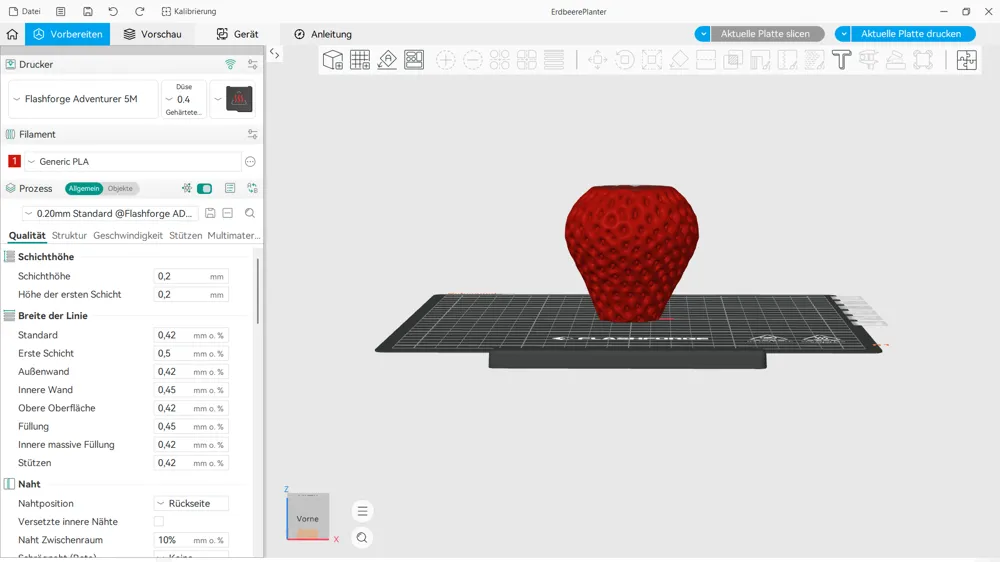Click the Add plate grid icon
Image resolution: width=1000 pixels, height=562 pixels.
(x=360, y=60)
